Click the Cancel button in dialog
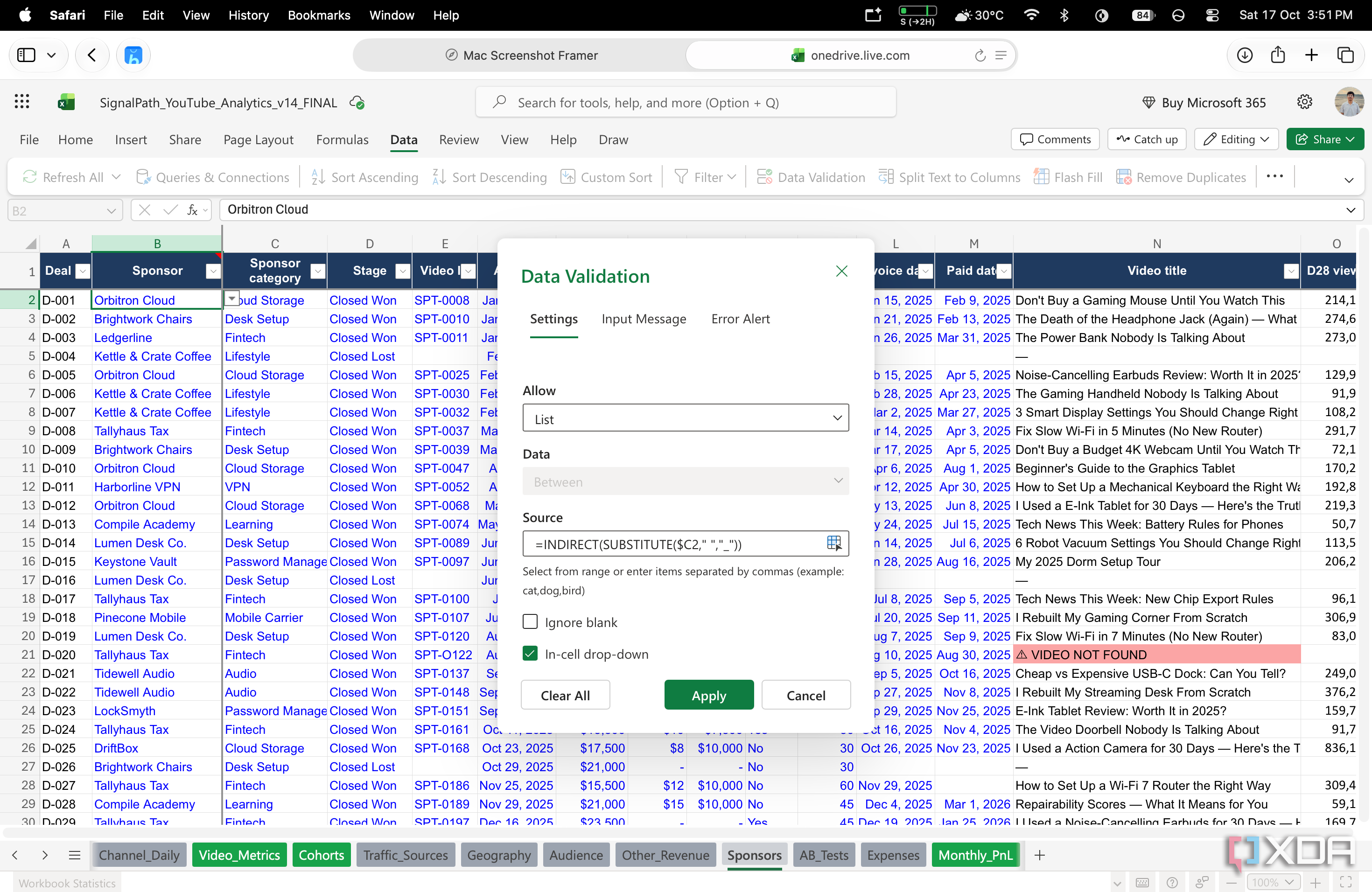 tap(806, 695)
